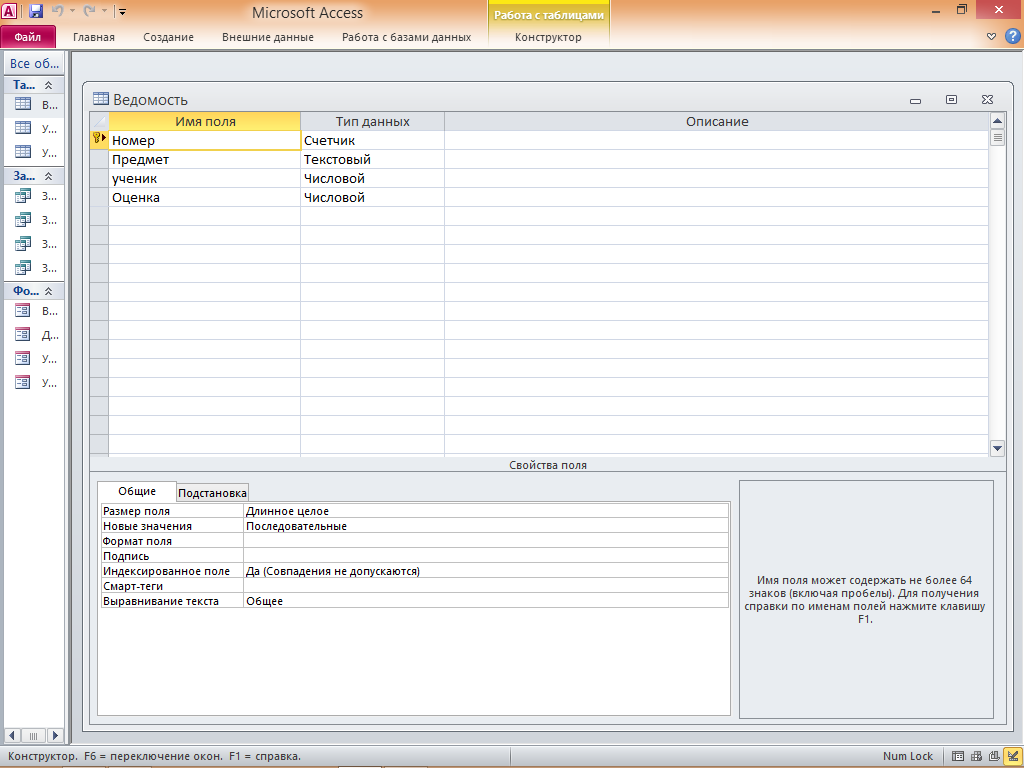Click the Формат поля property value box
The width and height of the screenshot is (1024, 768).
point(486,541)
